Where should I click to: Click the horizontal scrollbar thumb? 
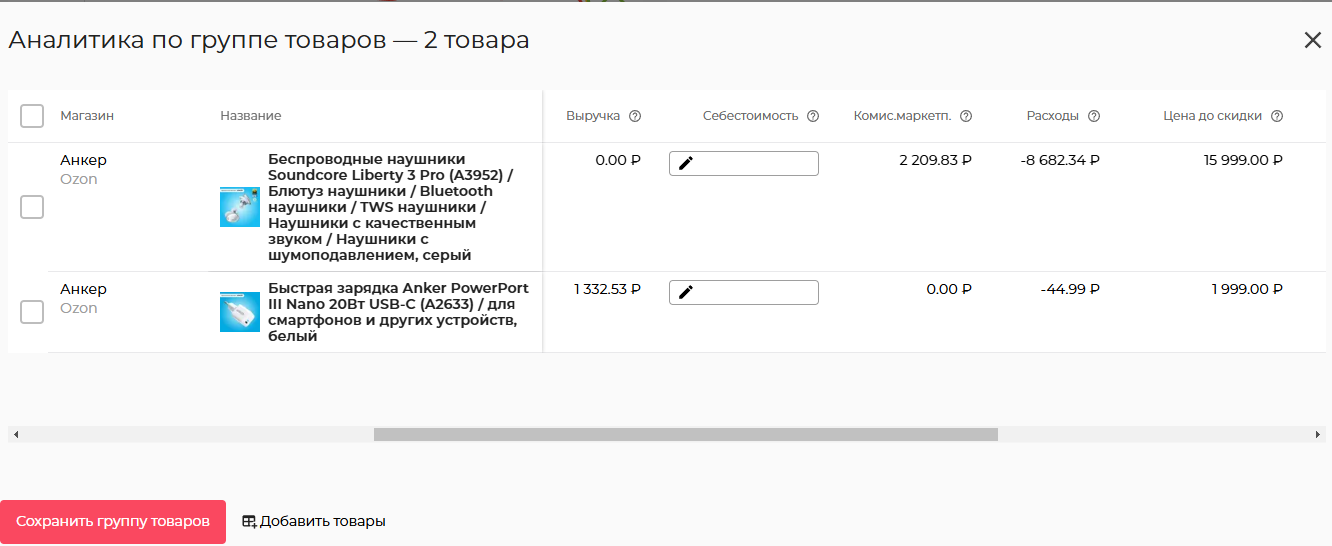pyautogui.click(x=685, y=435)
